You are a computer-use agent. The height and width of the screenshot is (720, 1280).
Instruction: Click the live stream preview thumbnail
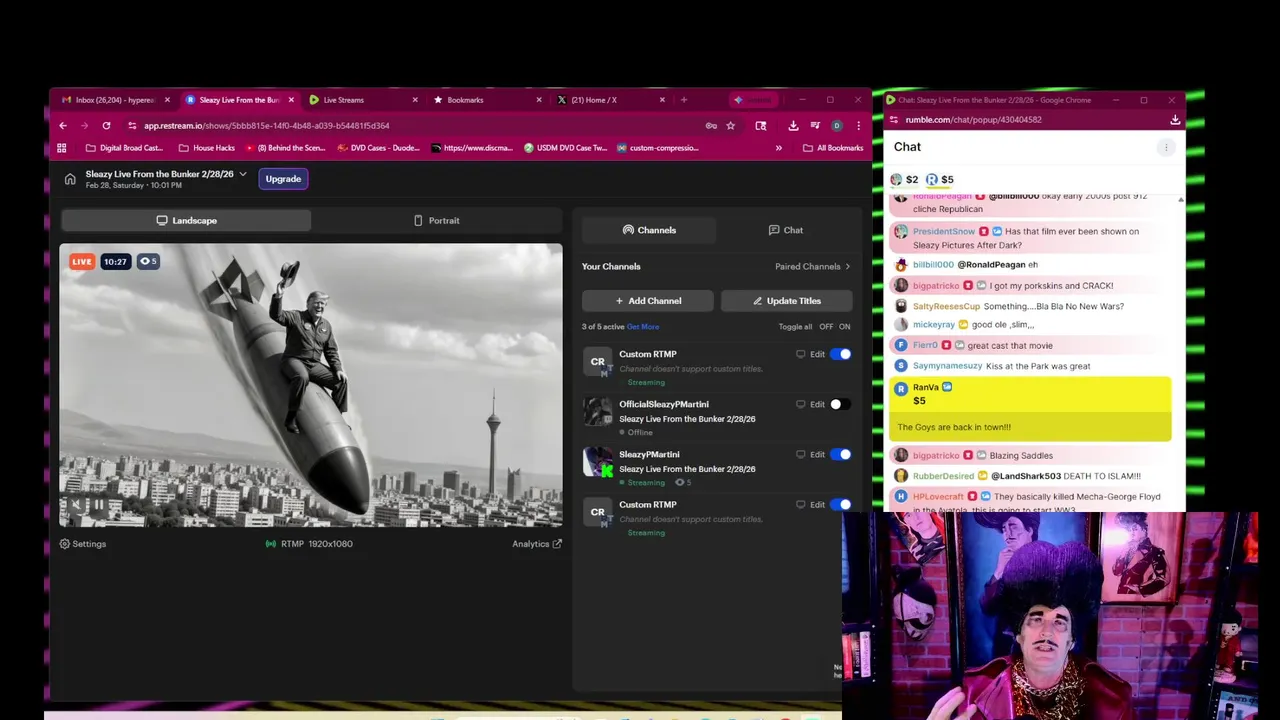tap(311, 385)
